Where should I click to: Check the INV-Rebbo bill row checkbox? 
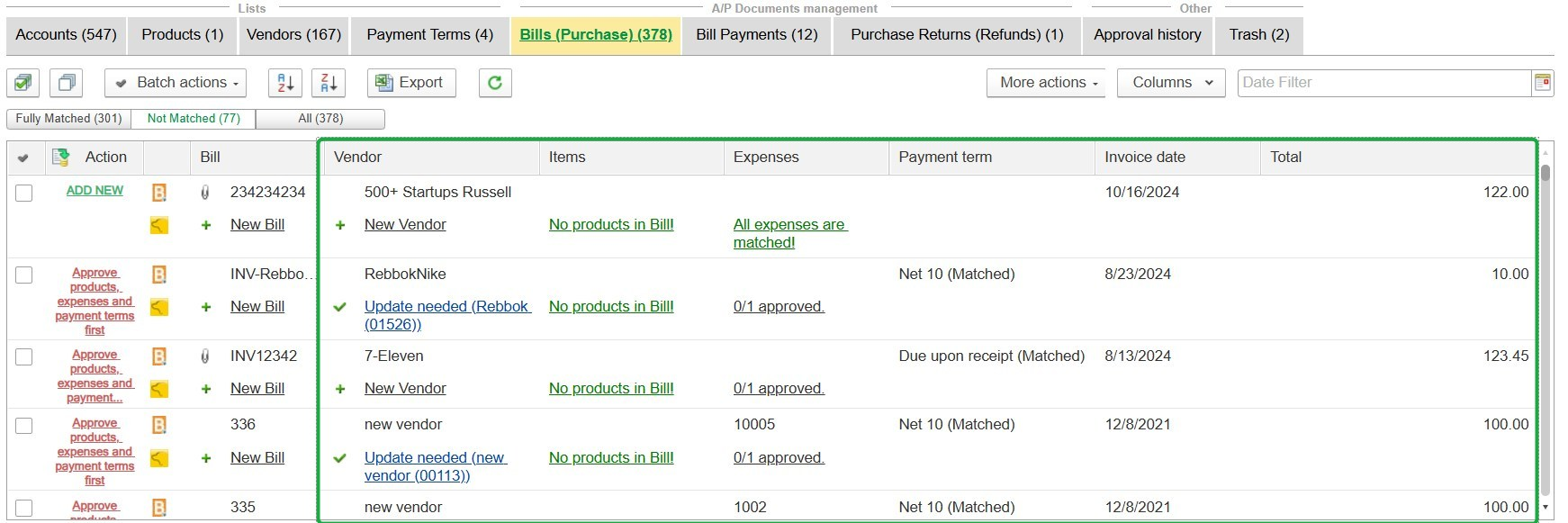click(24, 275)
